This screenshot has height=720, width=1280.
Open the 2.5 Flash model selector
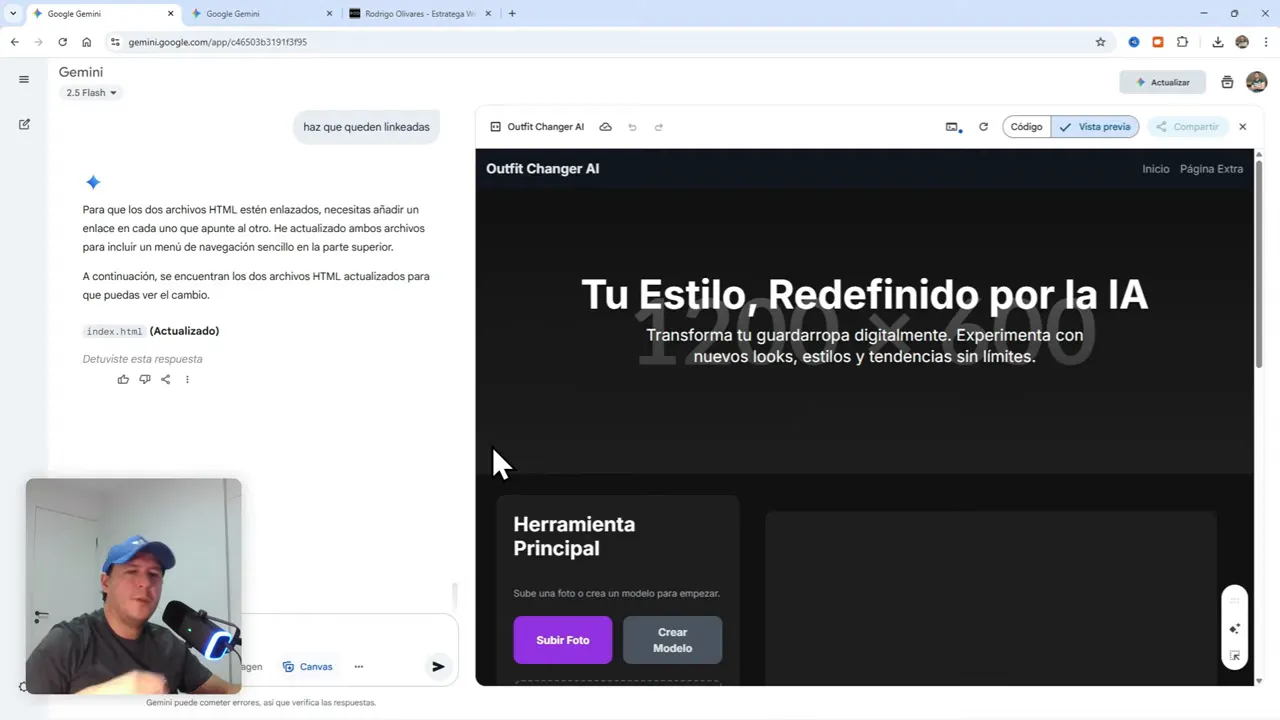tap(90, 92)
